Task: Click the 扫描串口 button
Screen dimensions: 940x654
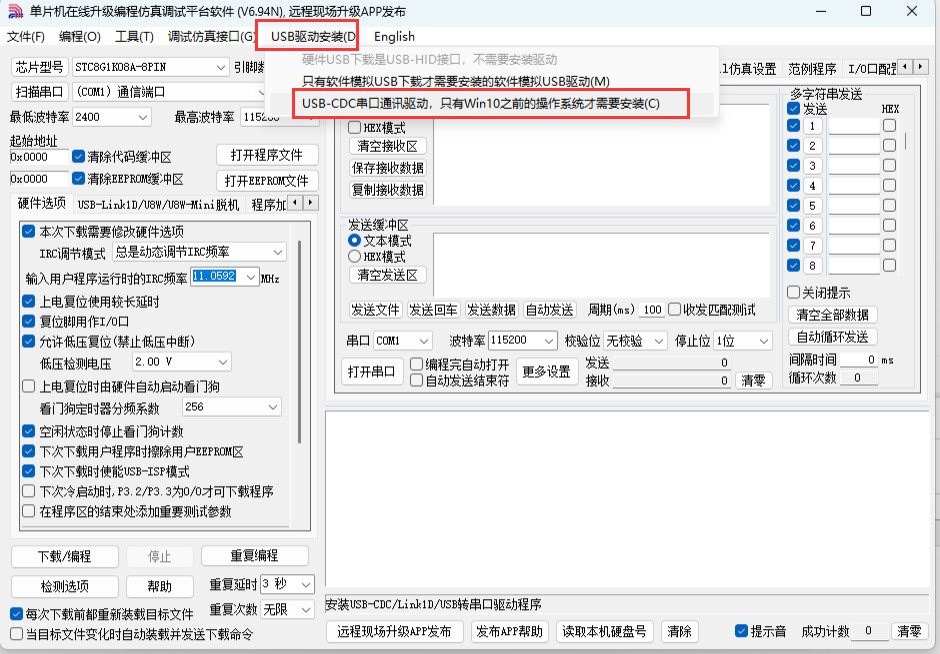Action: [x=40, y=92]
